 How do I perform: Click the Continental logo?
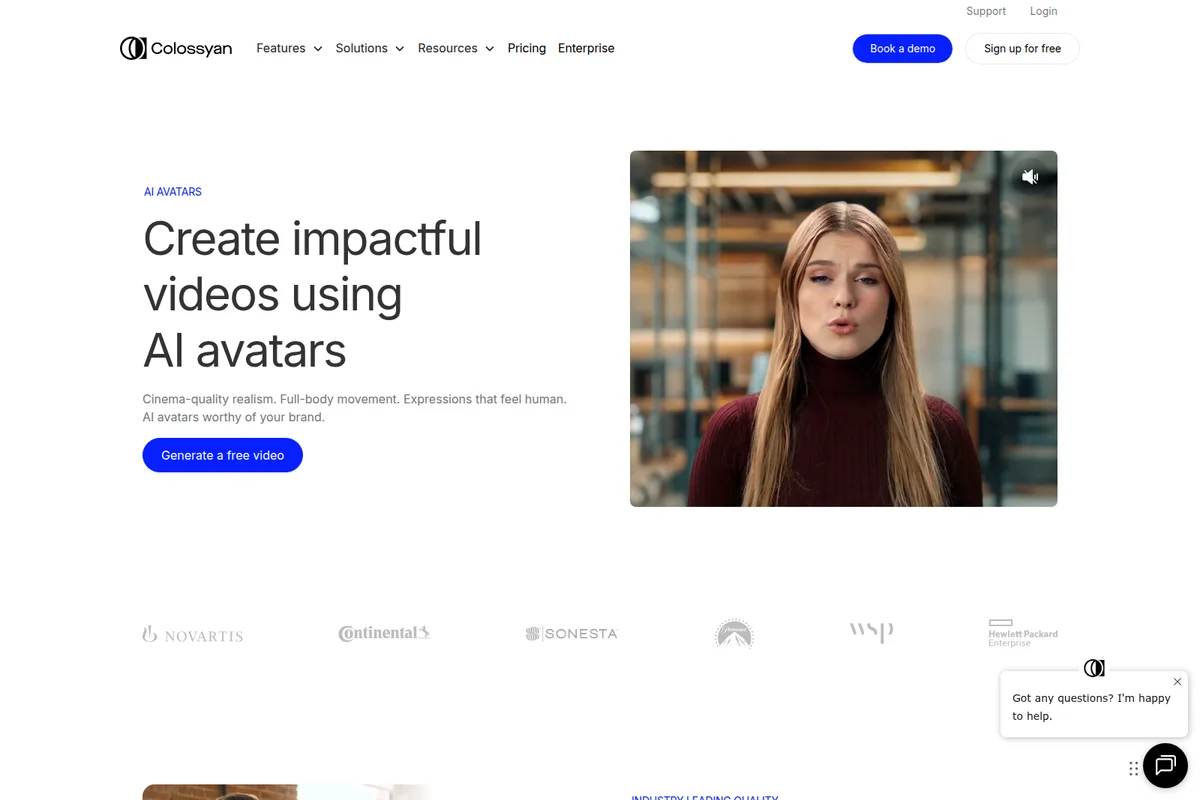[384, 632]
